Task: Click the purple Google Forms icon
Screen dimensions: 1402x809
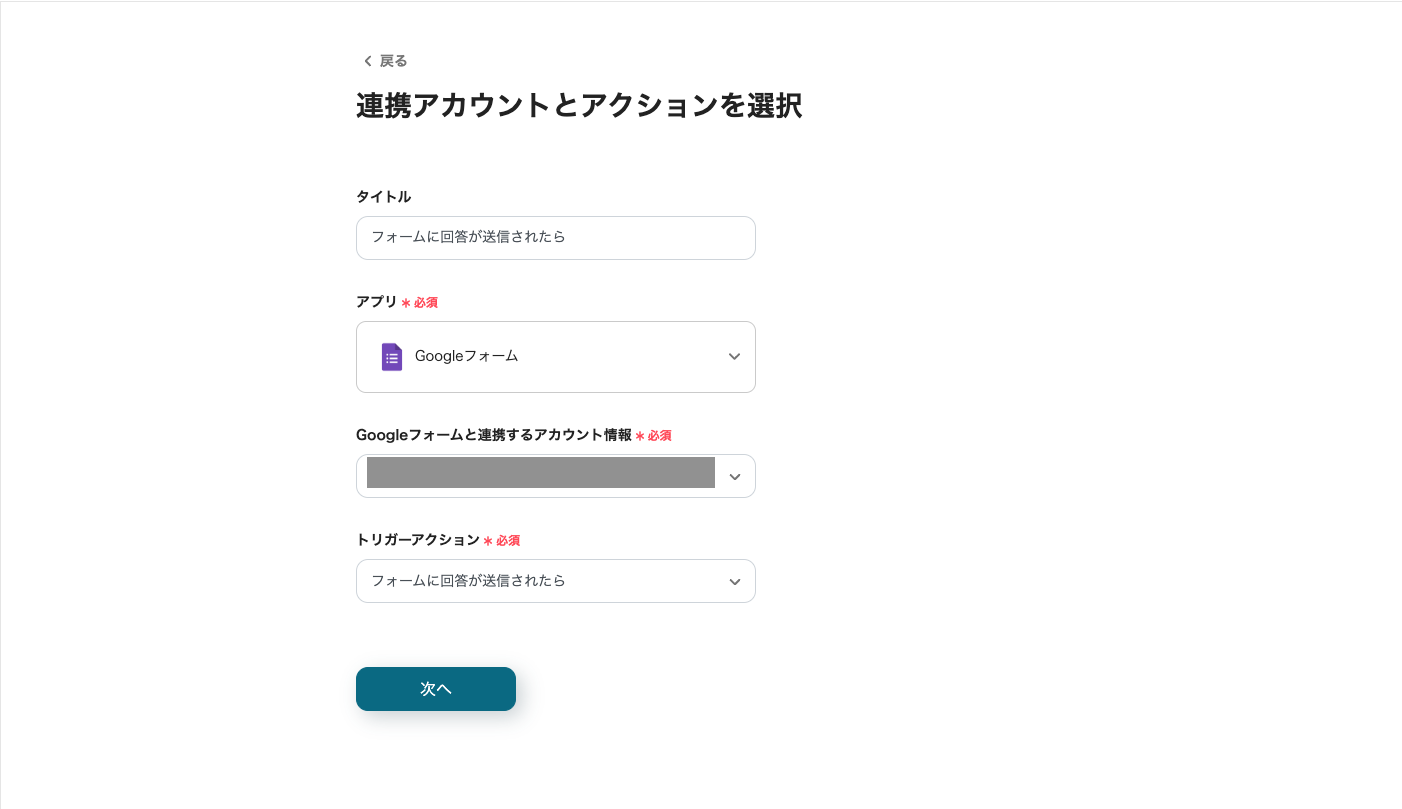Action: [392, 357]
